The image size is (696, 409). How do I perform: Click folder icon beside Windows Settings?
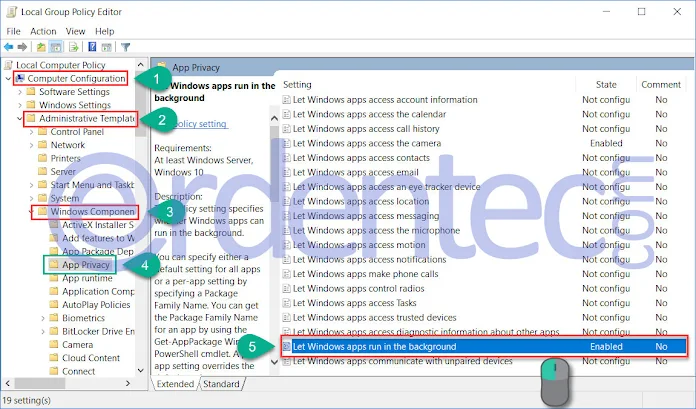tap(31, 105)
